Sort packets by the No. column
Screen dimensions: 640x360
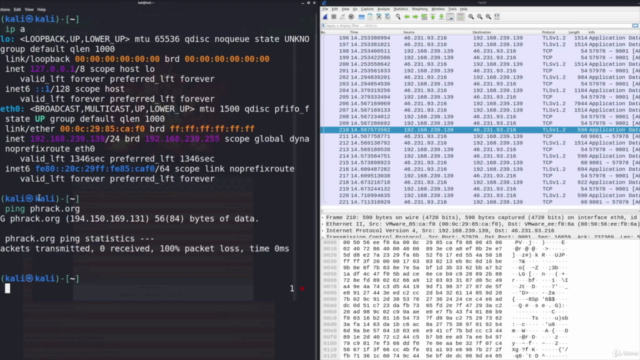tap(335, 32)
